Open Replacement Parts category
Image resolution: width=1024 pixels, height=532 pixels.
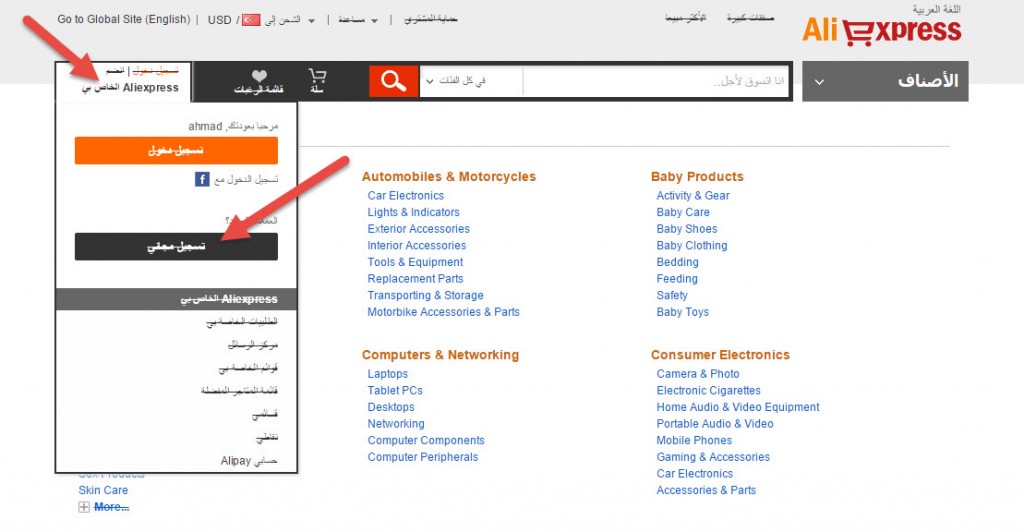click(415, 279)
